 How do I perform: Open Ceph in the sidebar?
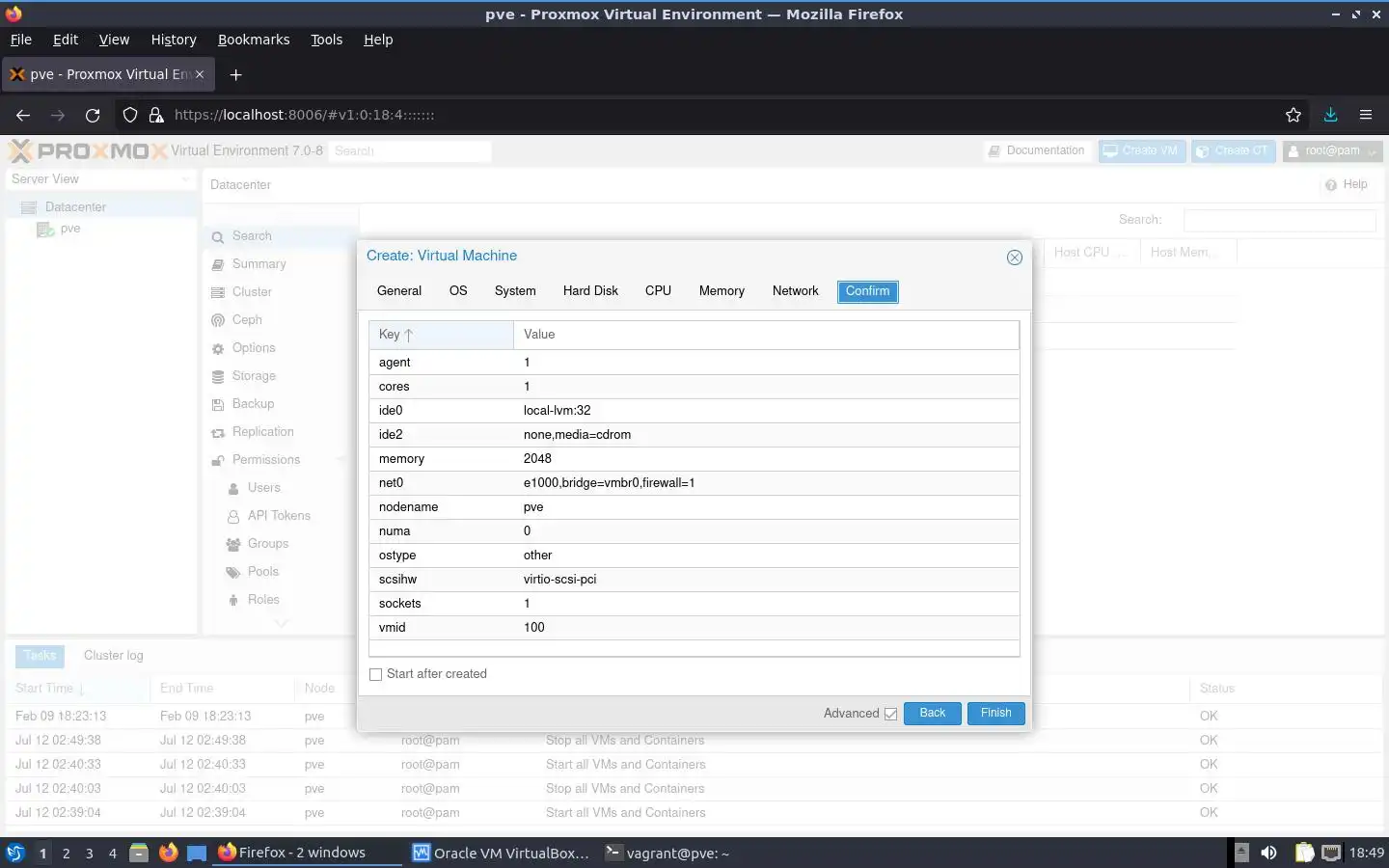280,320
